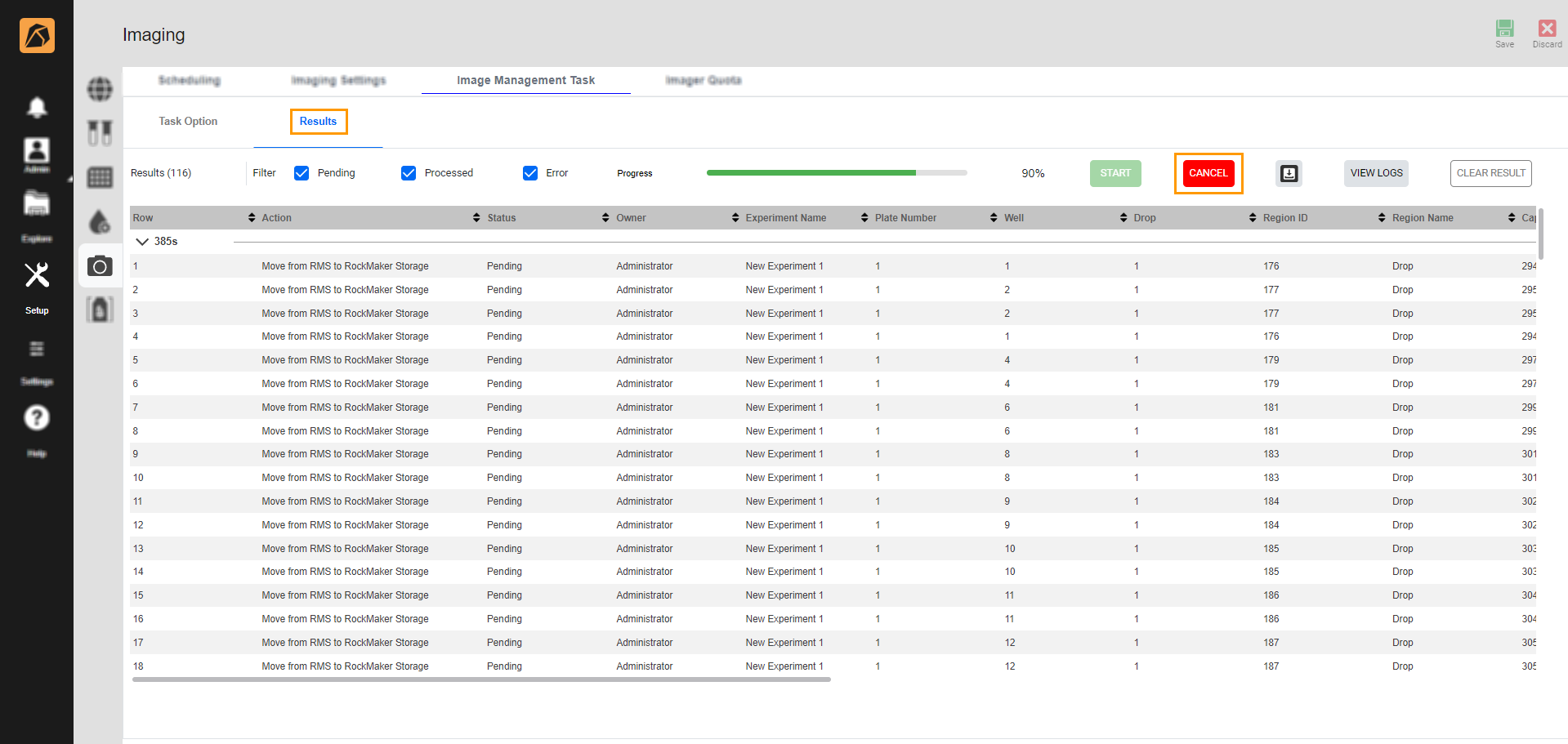Screen dimensions: 1568x744
Task: Select row 5 Pending status cell
Action: pos(504,360)
